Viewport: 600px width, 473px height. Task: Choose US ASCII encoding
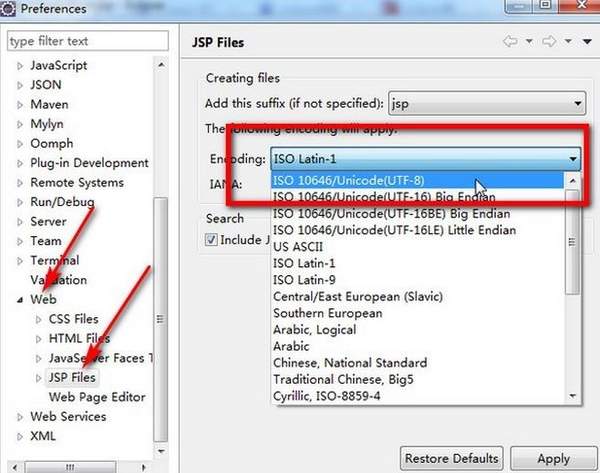point(298,247)
